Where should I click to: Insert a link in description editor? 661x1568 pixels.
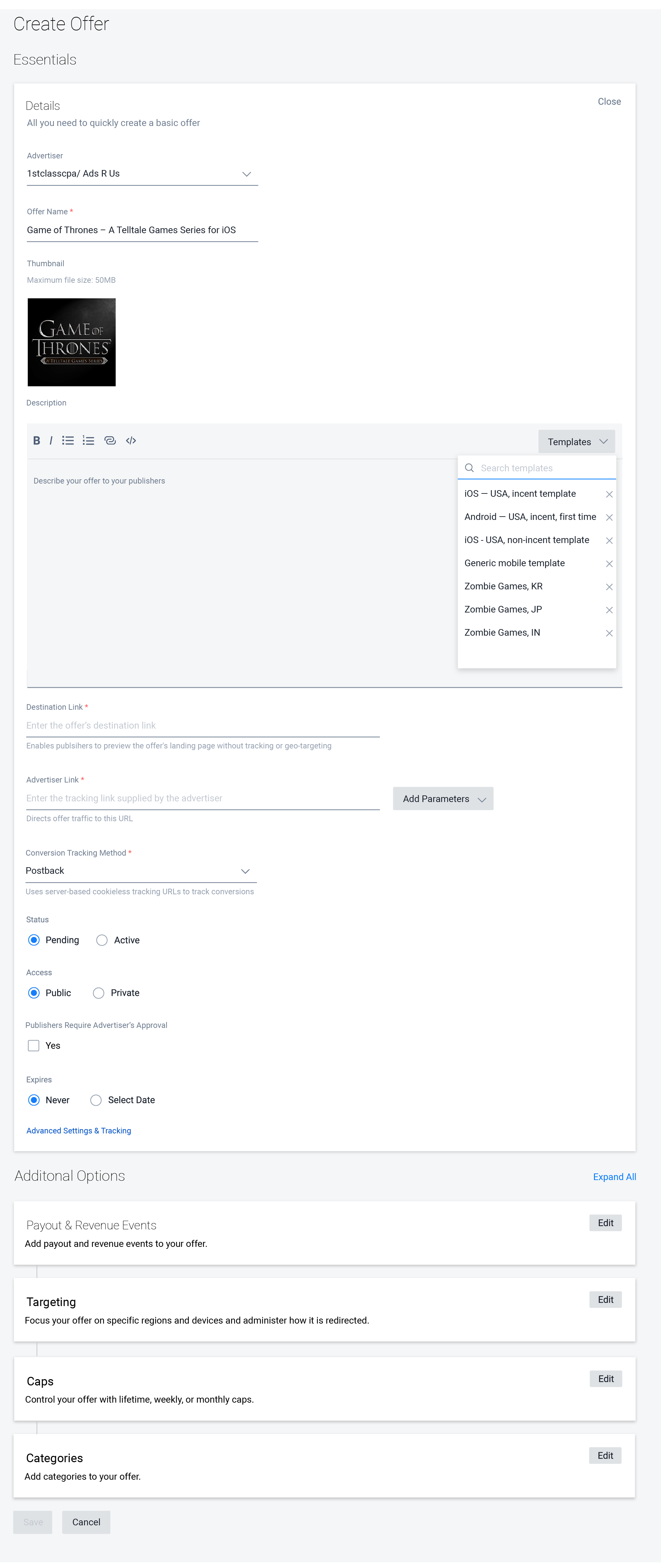click(110, 441)
